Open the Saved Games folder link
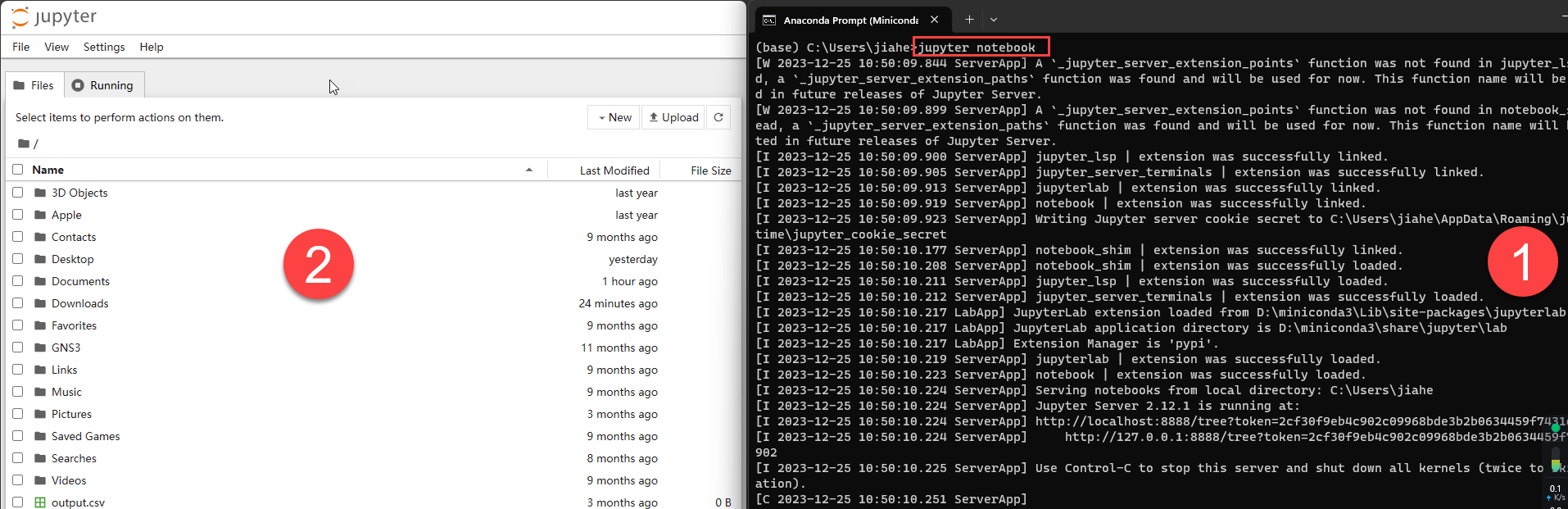 tap(85, 436)
